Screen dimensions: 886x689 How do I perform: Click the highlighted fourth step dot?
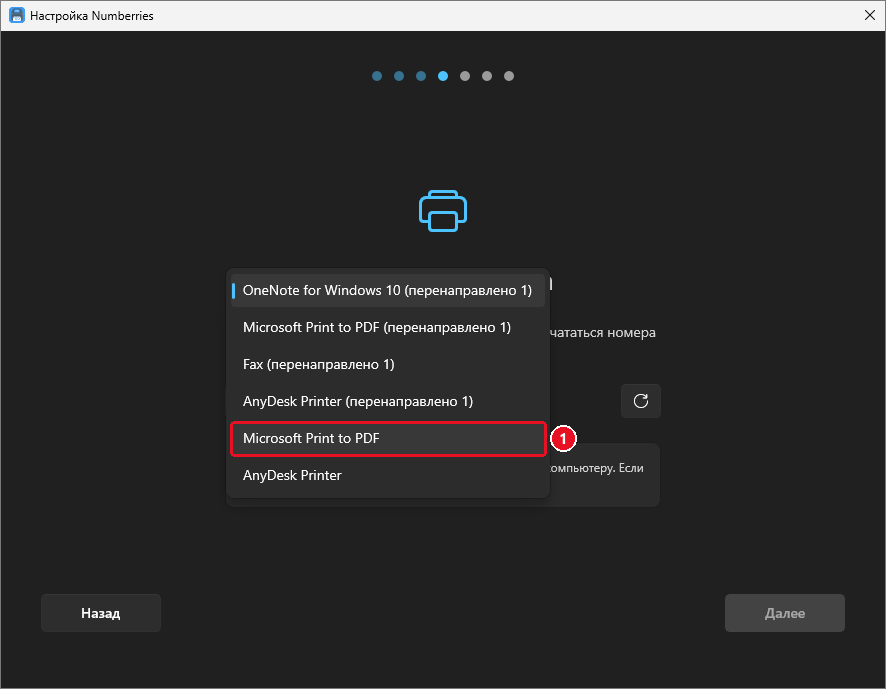(x=443, y=76)
